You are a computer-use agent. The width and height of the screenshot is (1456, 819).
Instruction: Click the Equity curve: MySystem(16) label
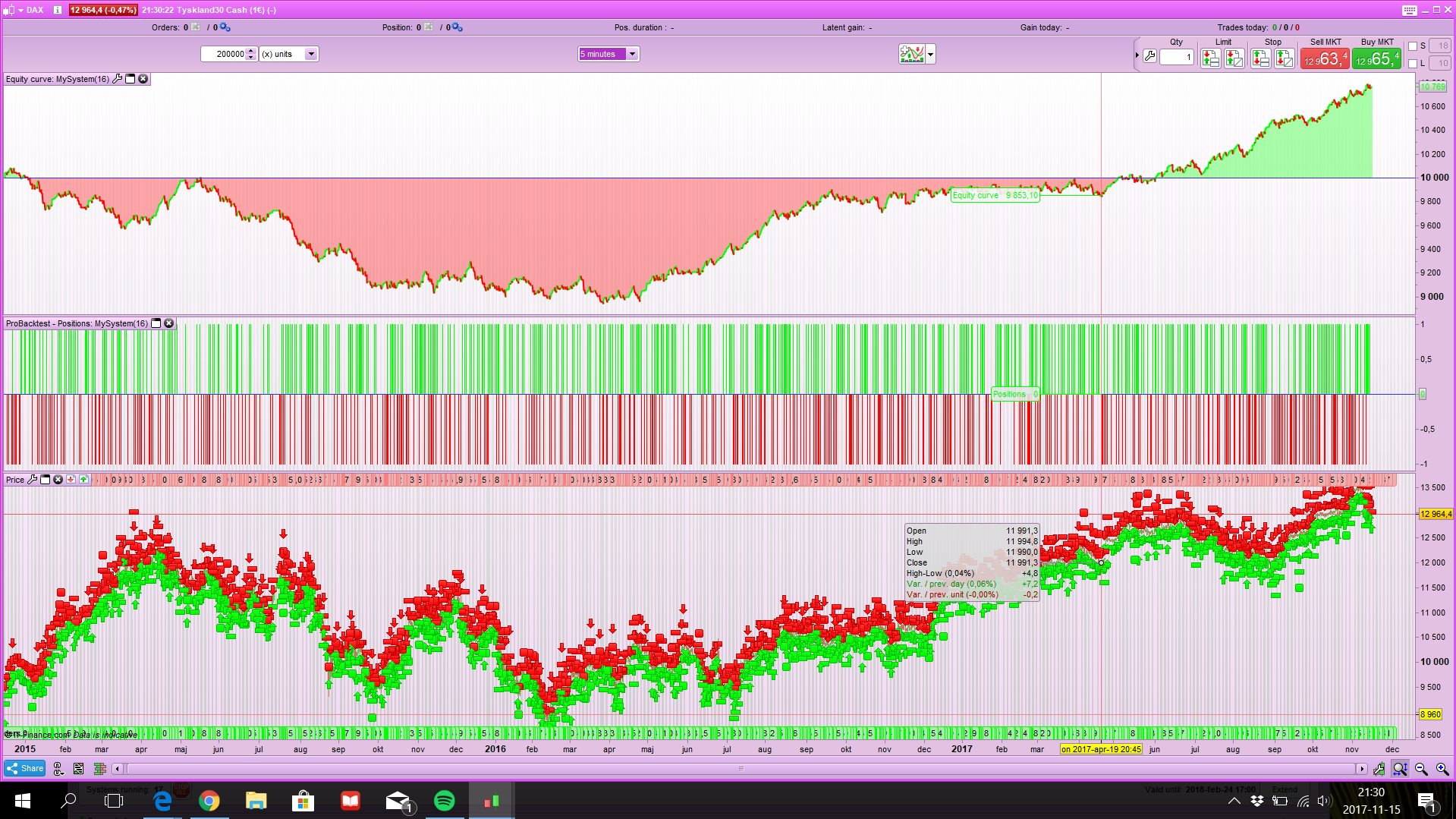[58, 79]
